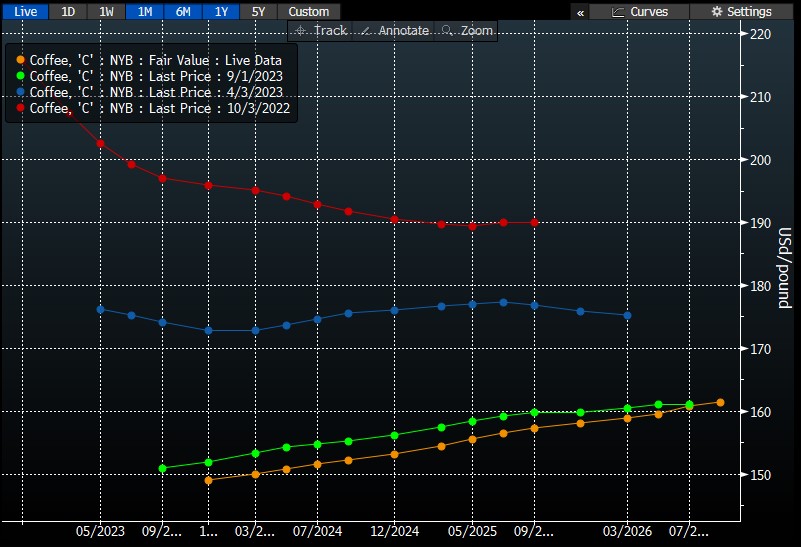Toggle the 1Y comparison range
This screenshot has height=547, width=801.
tap(221, 11)
